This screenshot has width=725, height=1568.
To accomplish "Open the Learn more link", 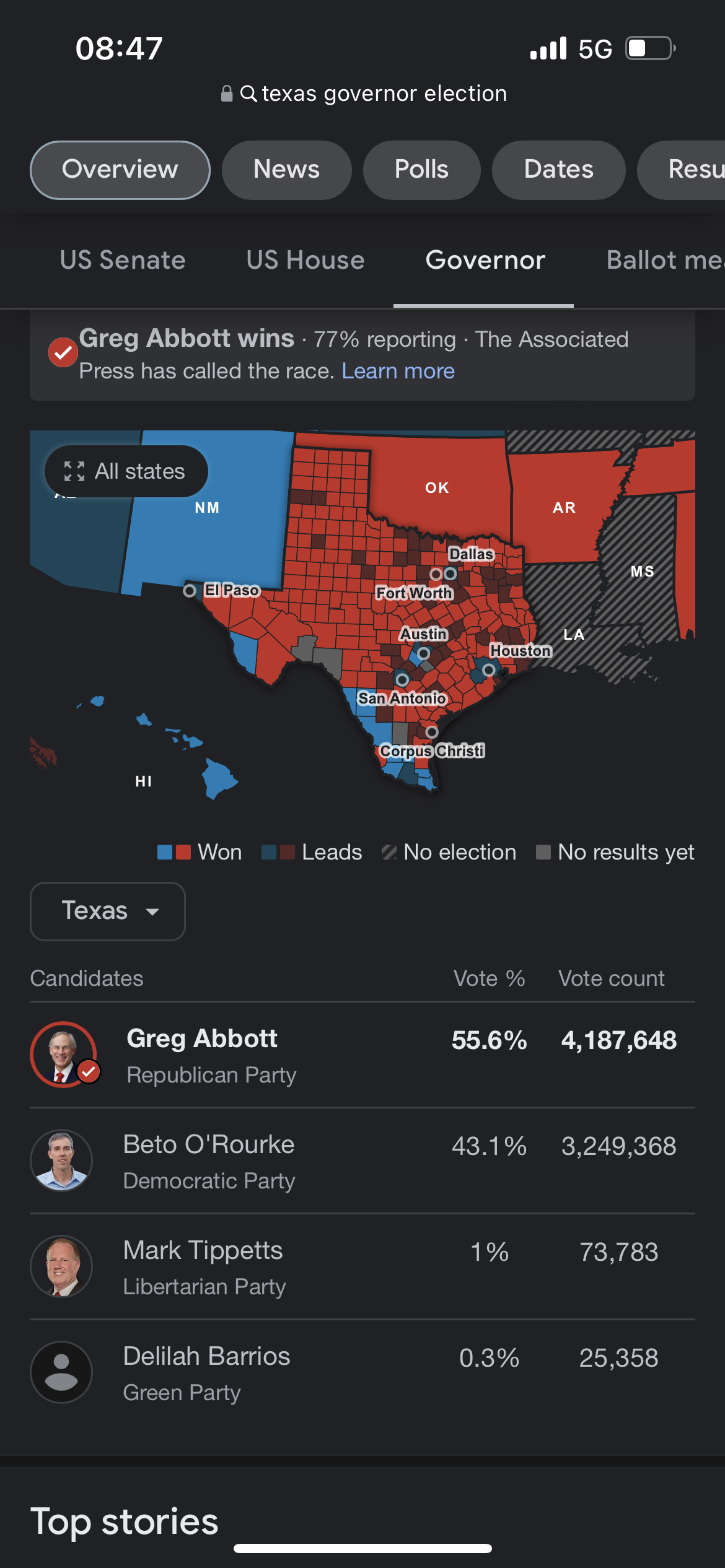I will click(x=398, y=371).
